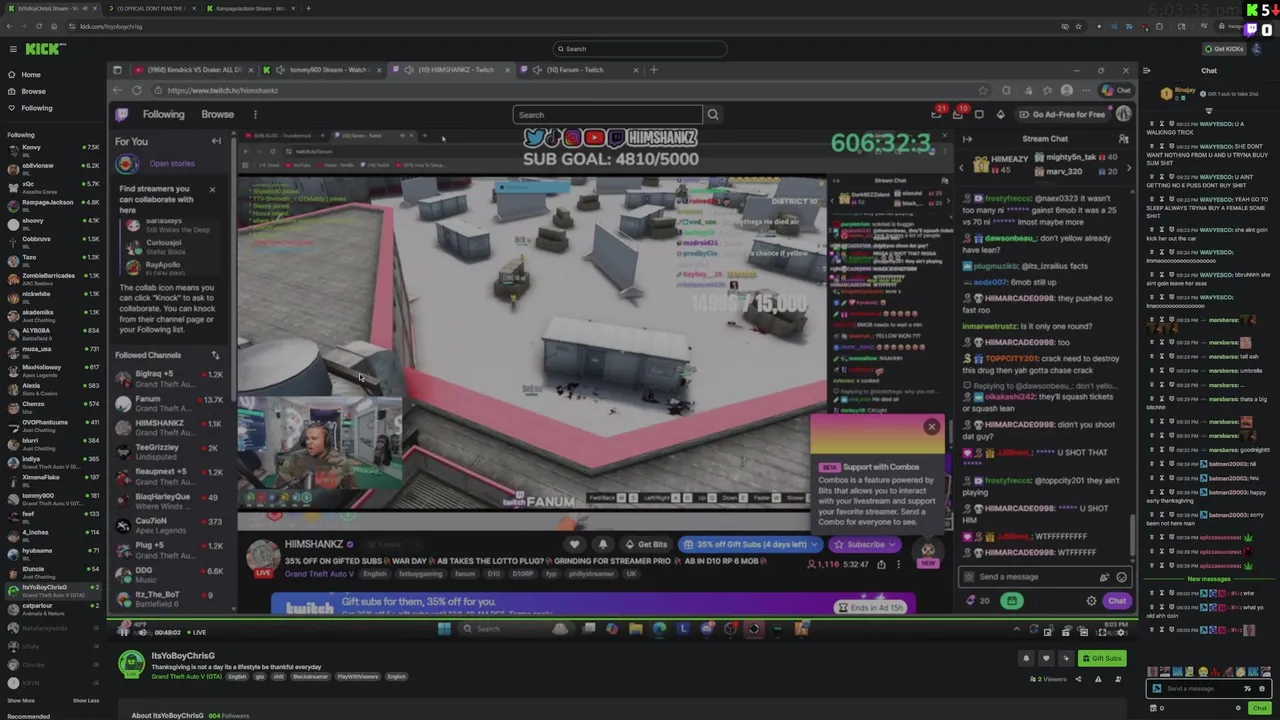Click the Blackstreamer tag
Screen dimensions: 1280x720
tap(313, 677)
